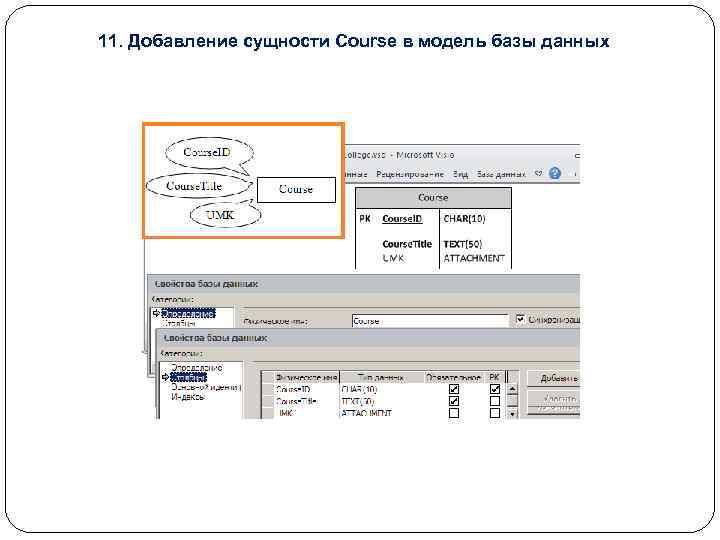Select highlighted Столбцы category in front window
The height and width of the screenshot is (540, 720).
(188, 377)
